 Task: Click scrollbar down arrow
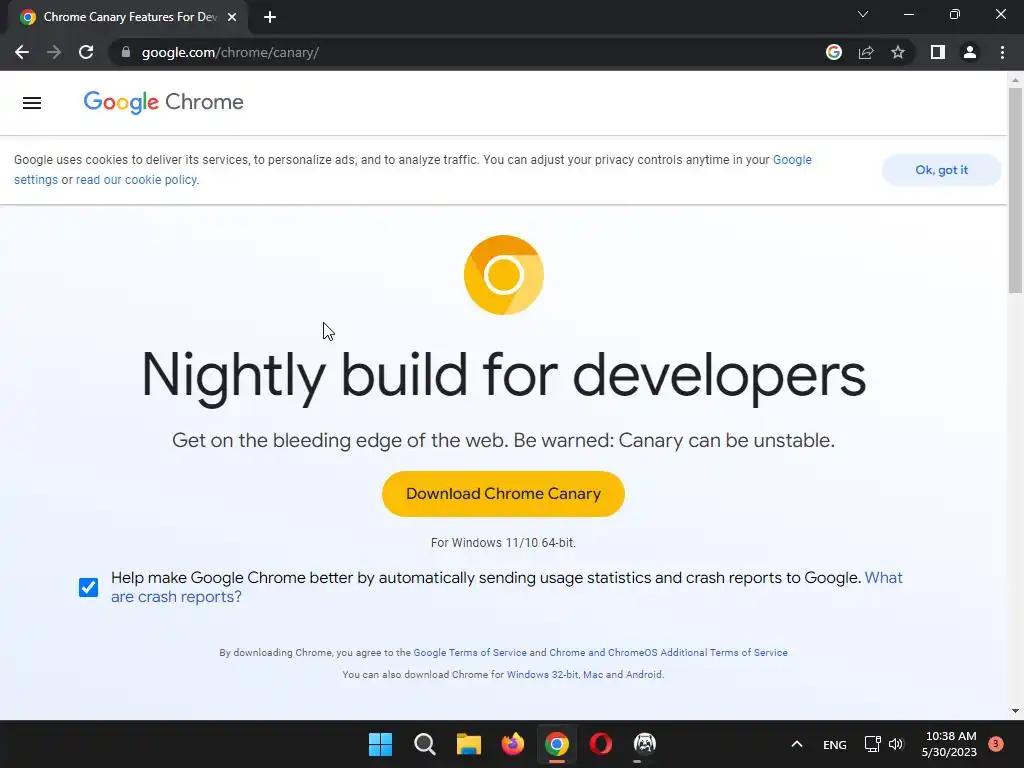(1015, 711)
